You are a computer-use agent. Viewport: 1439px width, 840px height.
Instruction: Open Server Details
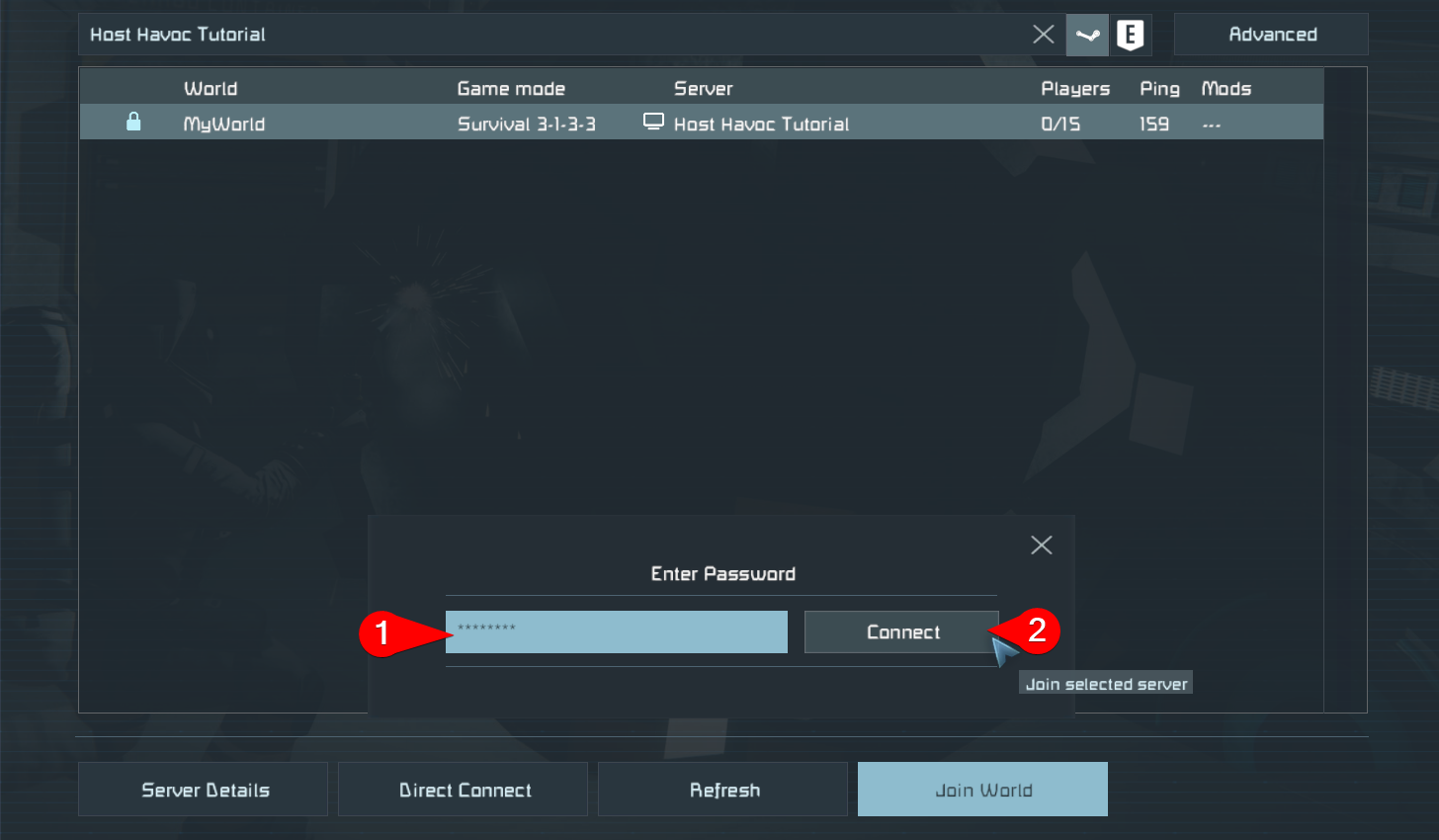(204, 789)
